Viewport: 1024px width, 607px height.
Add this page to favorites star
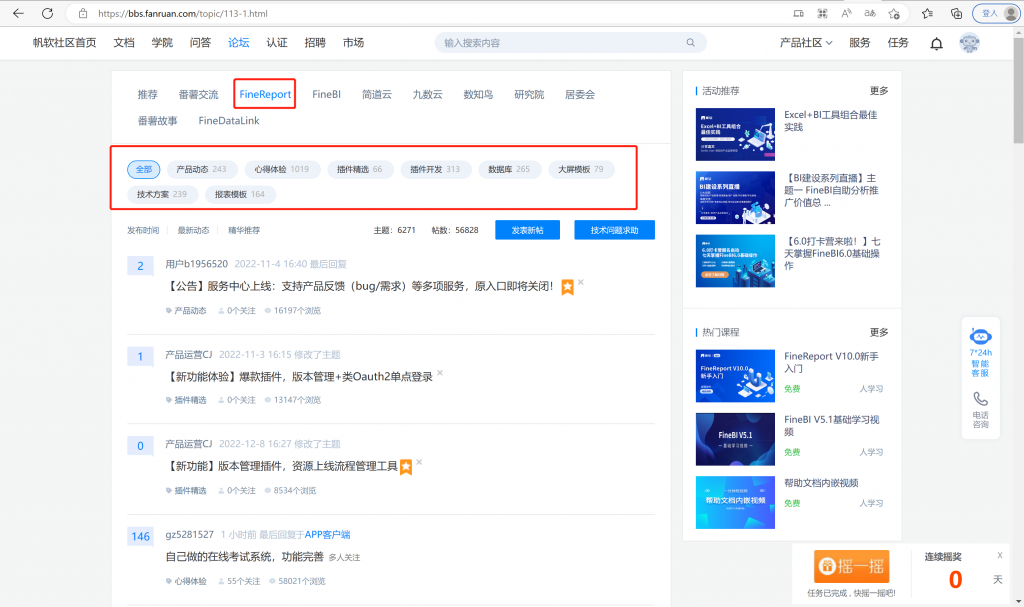click(x=894, y=13)
